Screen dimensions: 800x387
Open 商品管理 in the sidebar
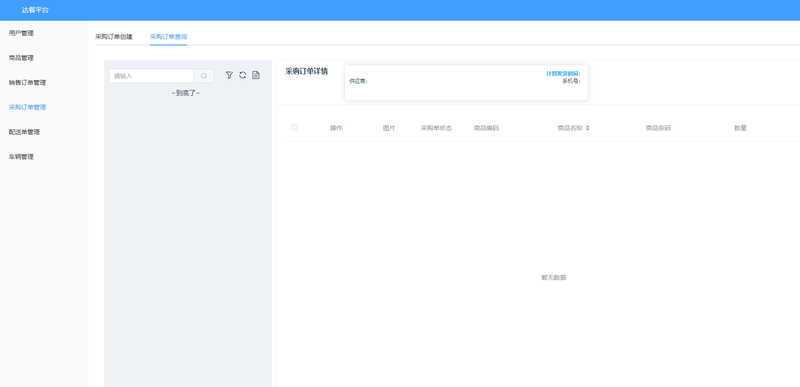[21, 58]
